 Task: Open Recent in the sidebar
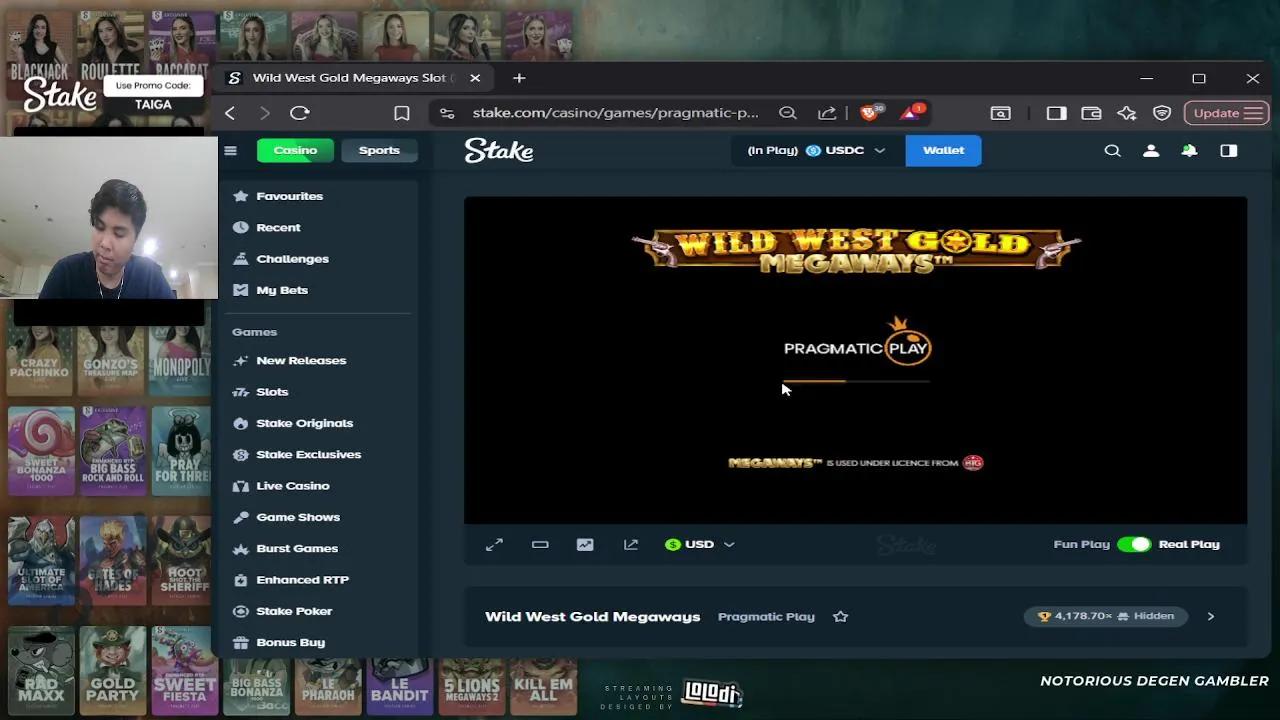coord(278,227)
